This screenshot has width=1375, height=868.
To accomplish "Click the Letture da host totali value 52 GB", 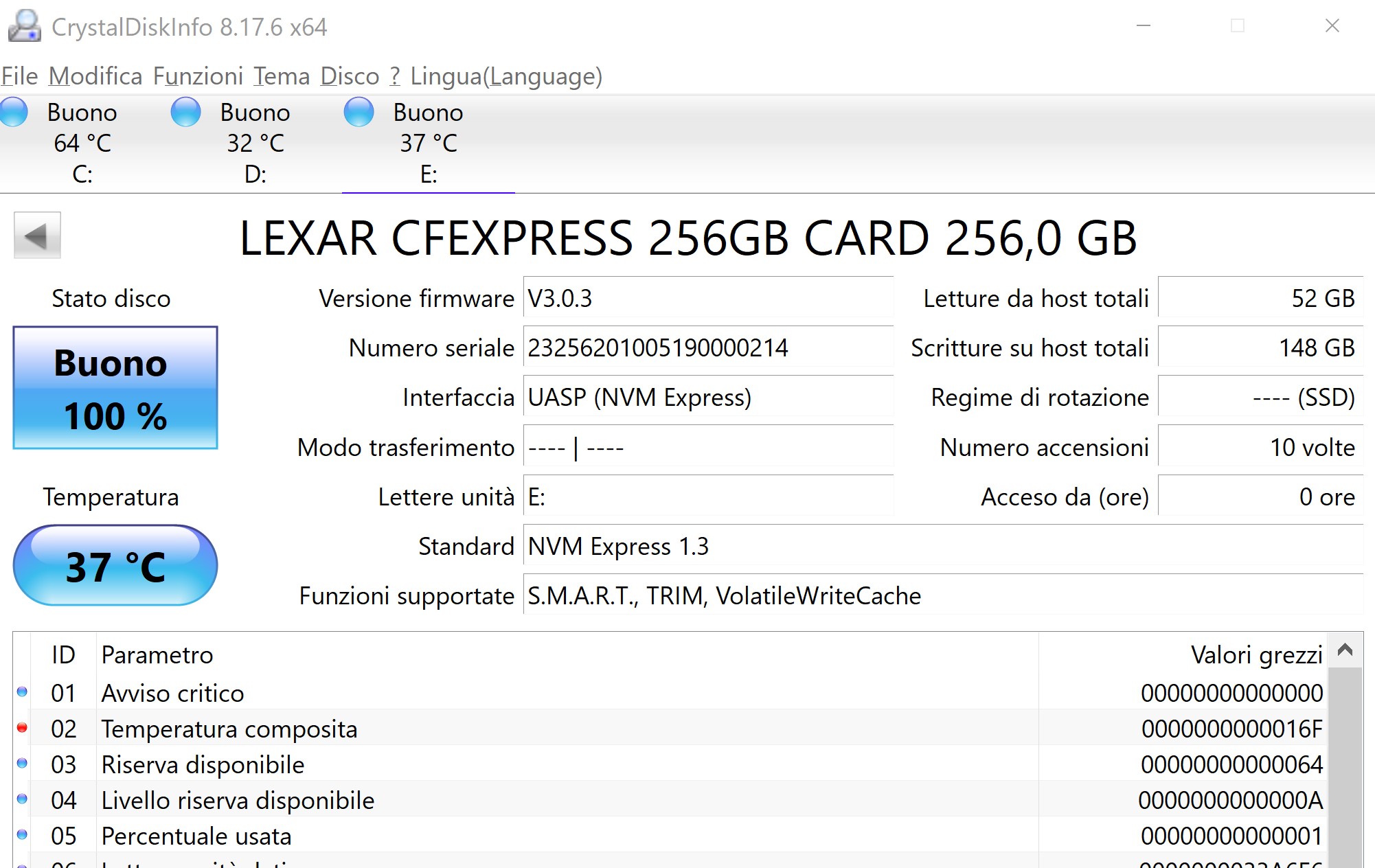I will pos(1260,297).
